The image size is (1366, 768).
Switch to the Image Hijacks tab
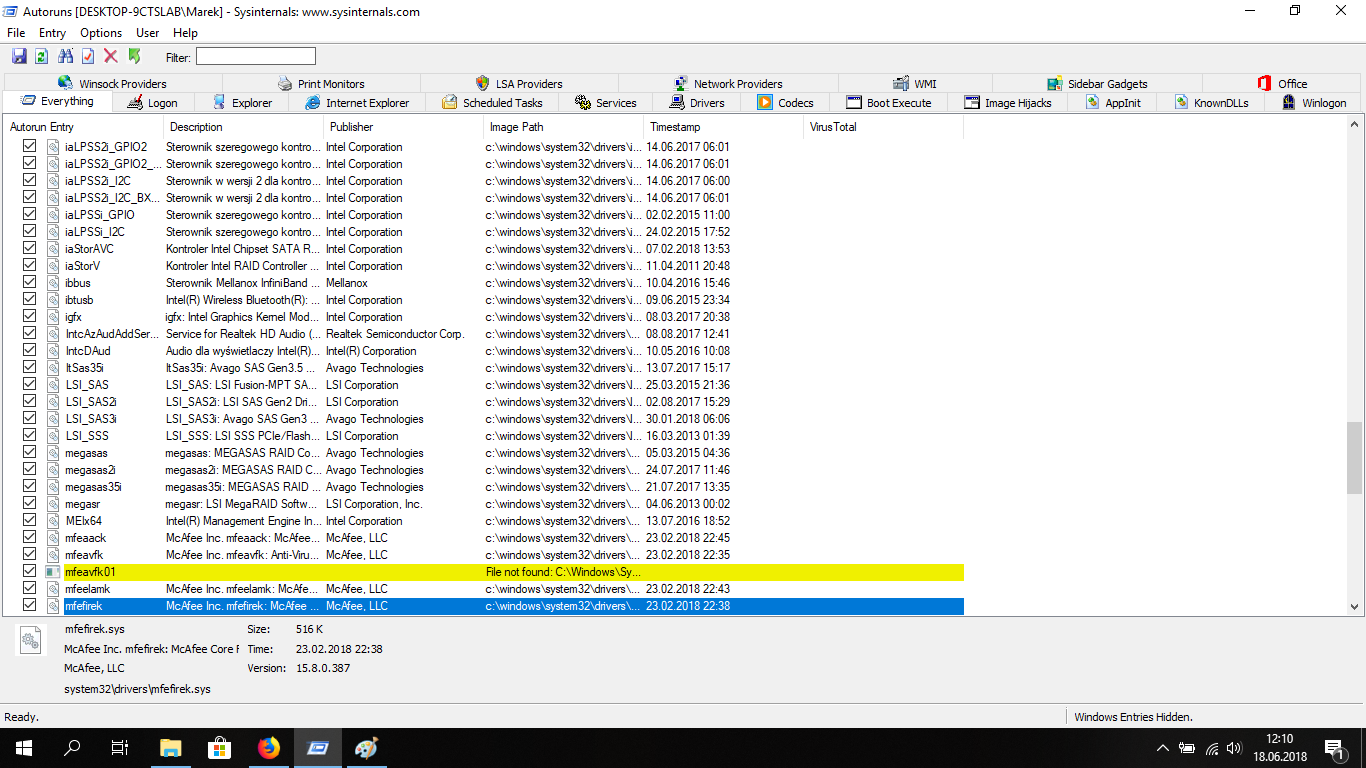(1008, 103)
